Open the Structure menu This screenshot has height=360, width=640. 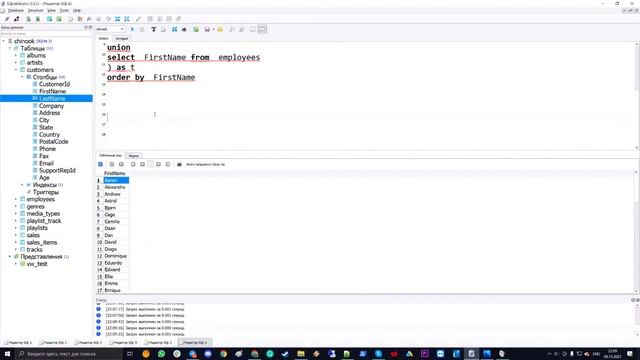click(x=36, y=10)
